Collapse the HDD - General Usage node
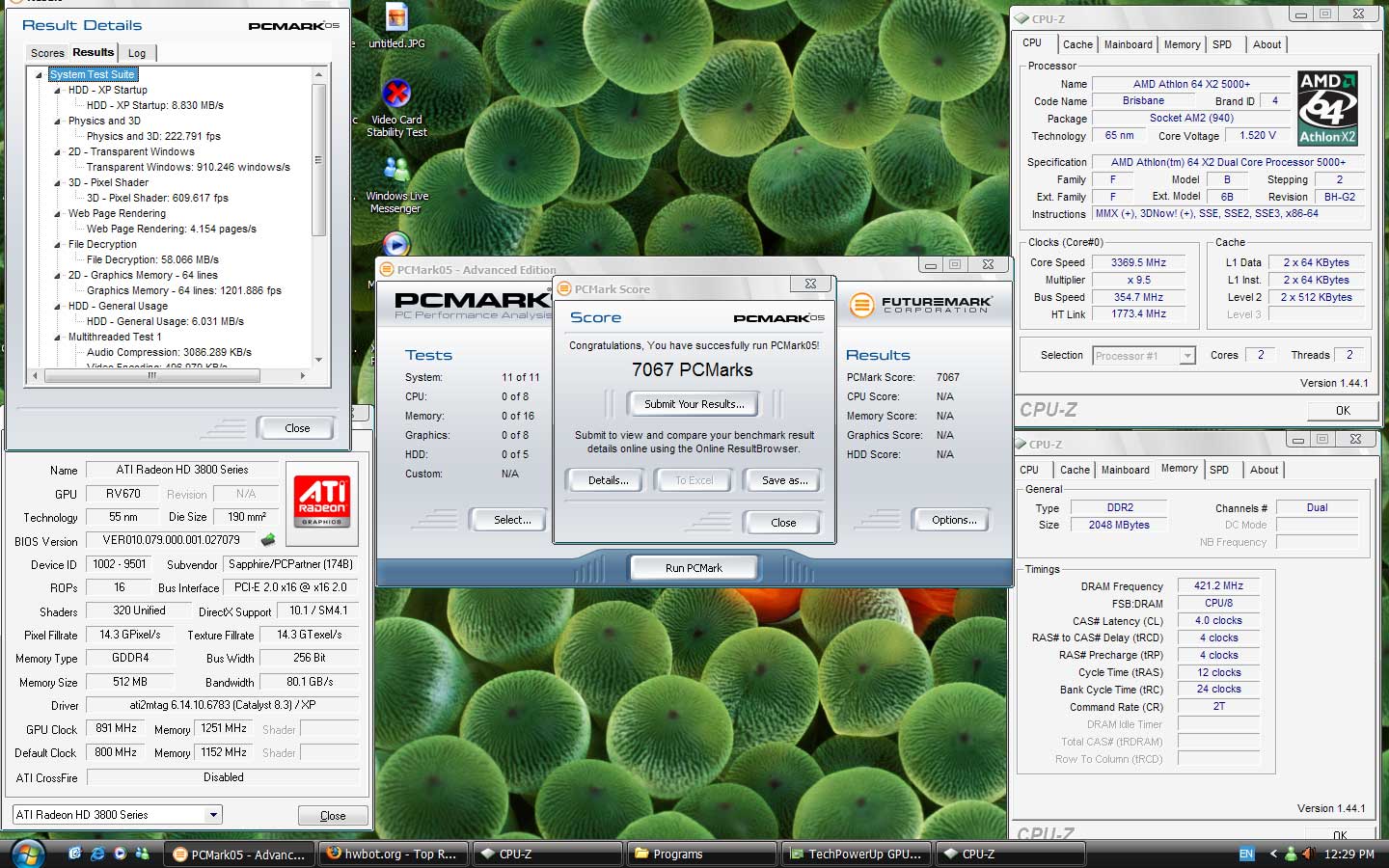 coord(57,306)
